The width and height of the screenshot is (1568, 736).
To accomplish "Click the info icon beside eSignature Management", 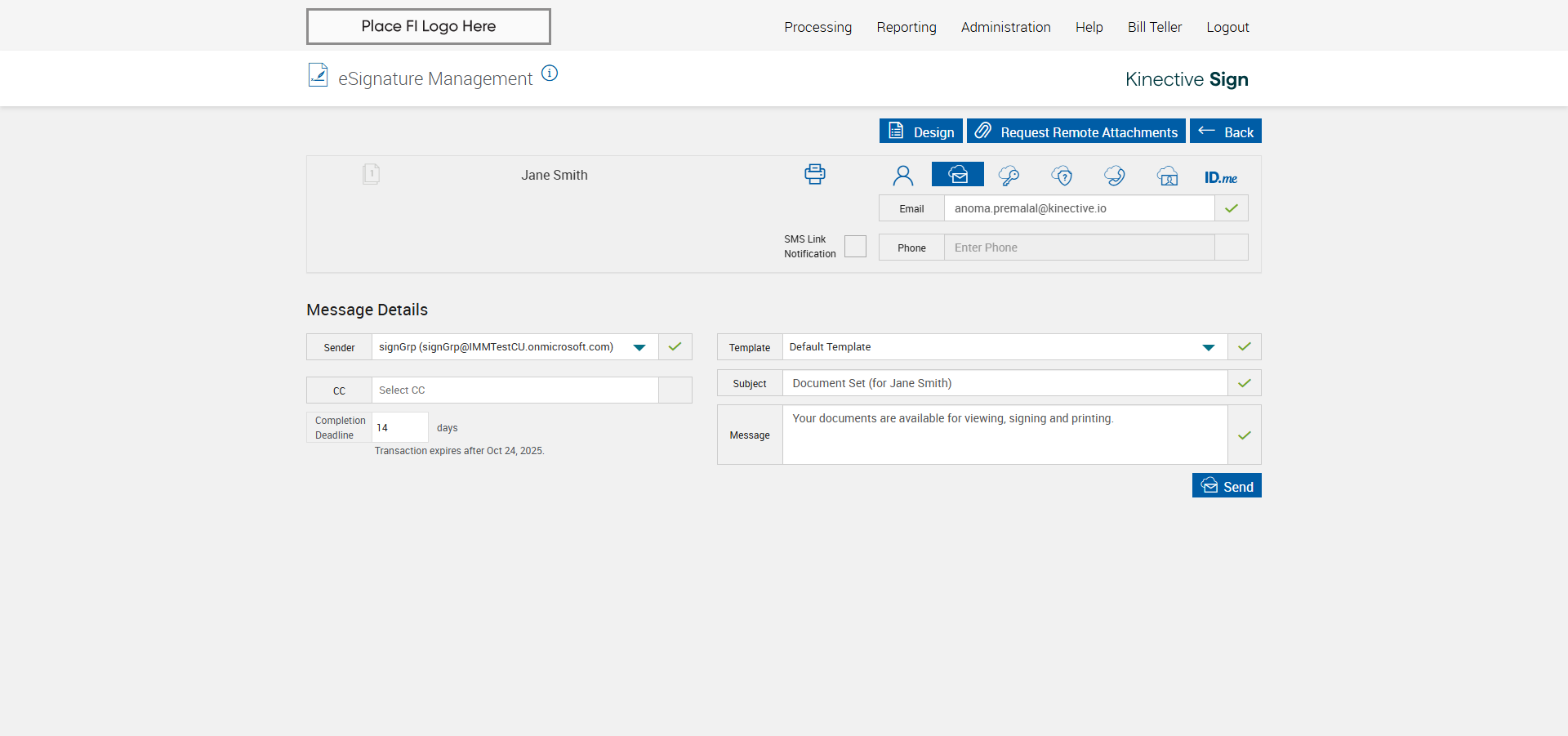I will point(550,74).
